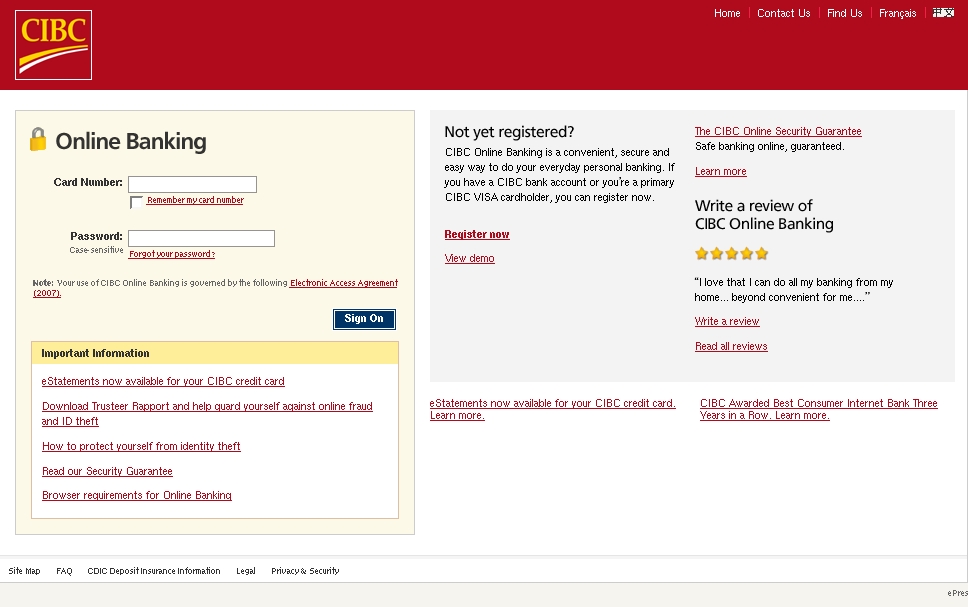
Task: Open the View demo link
Action: pos(469,258)
